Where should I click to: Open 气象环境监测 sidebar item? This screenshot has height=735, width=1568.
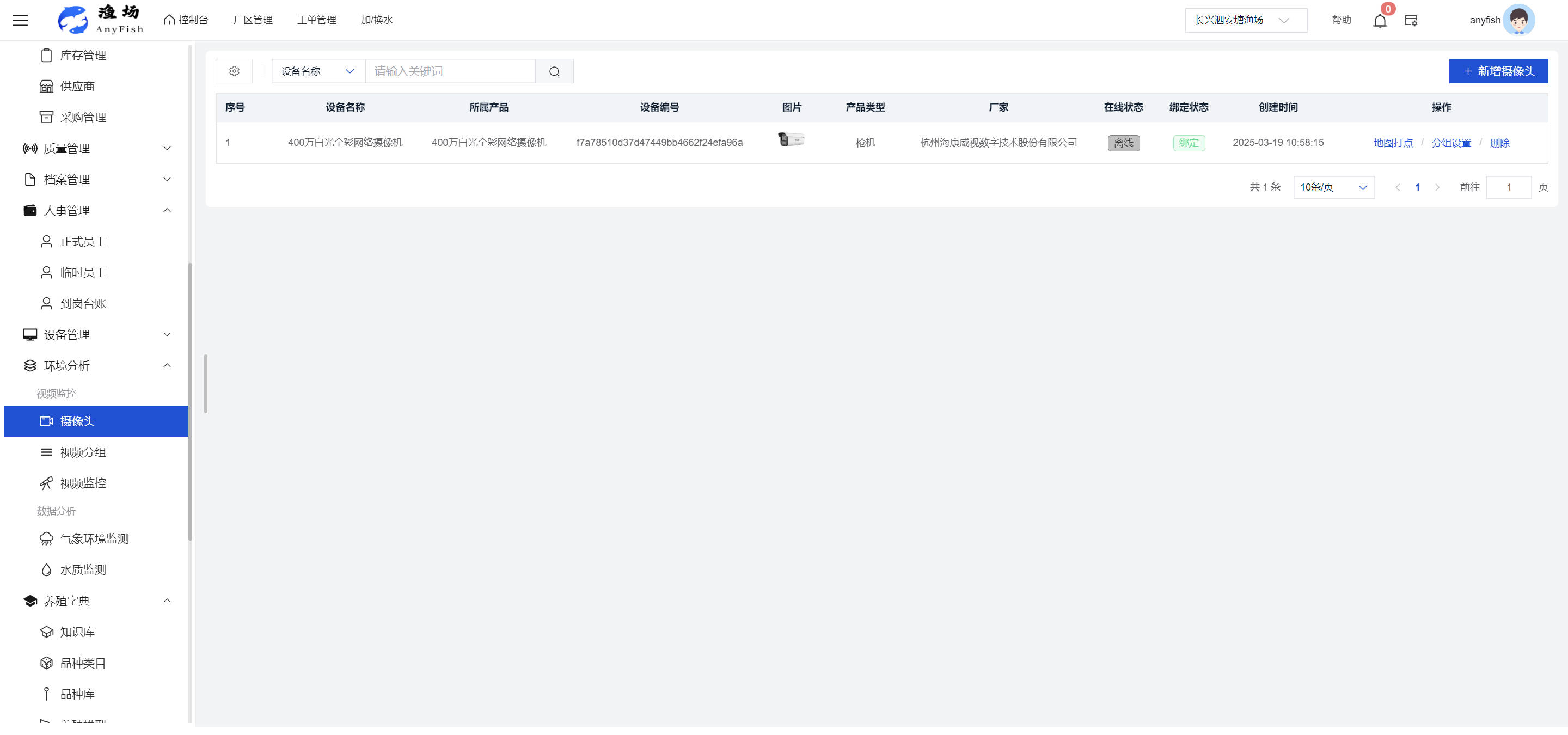pos(94,538)
